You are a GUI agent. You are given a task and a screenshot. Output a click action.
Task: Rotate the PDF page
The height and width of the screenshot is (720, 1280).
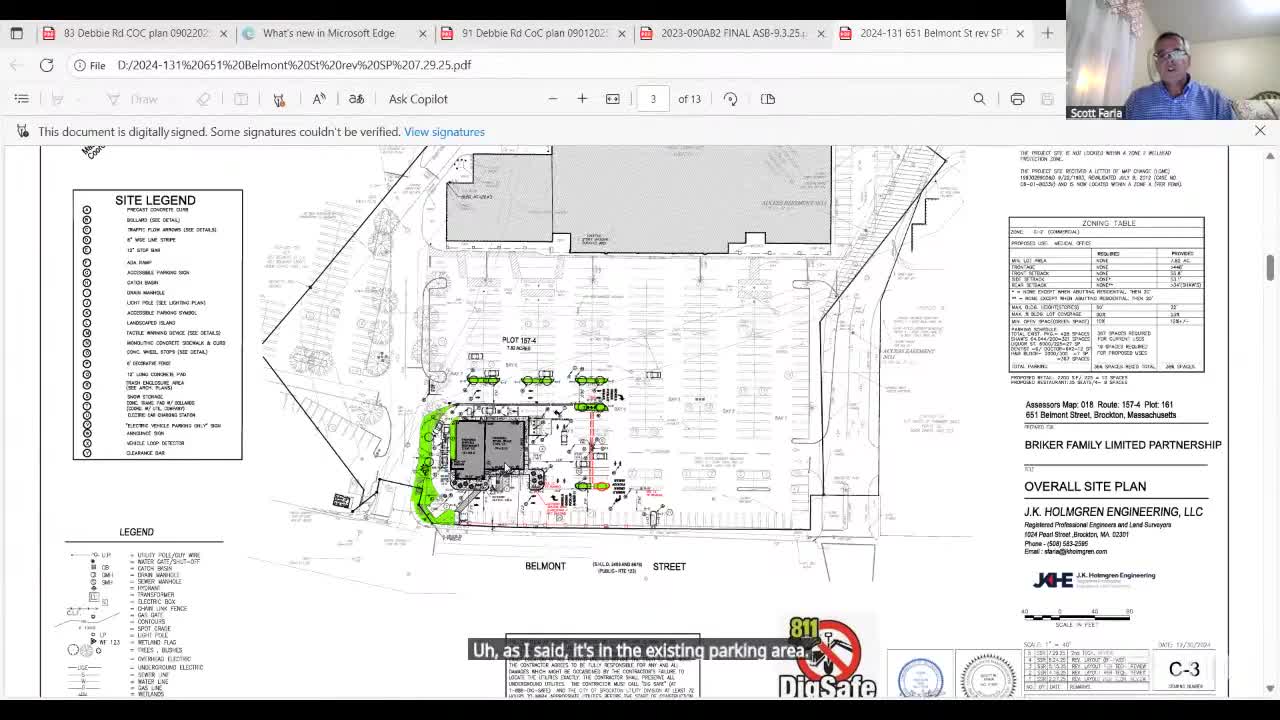[730, 99]
